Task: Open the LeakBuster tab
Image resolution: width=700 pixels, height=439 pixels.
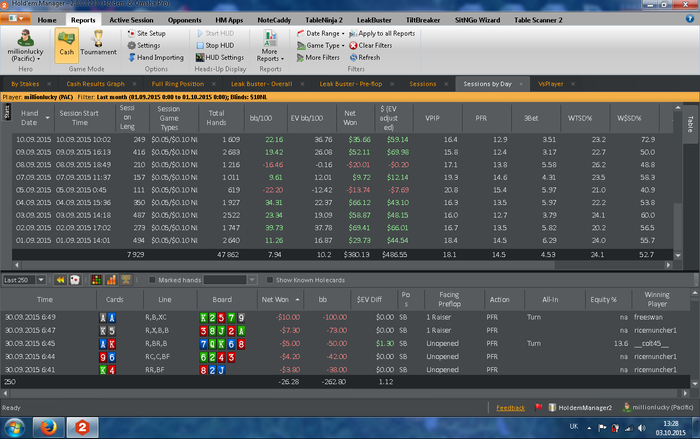Action: pyautogui.click(x=374, y=20)
